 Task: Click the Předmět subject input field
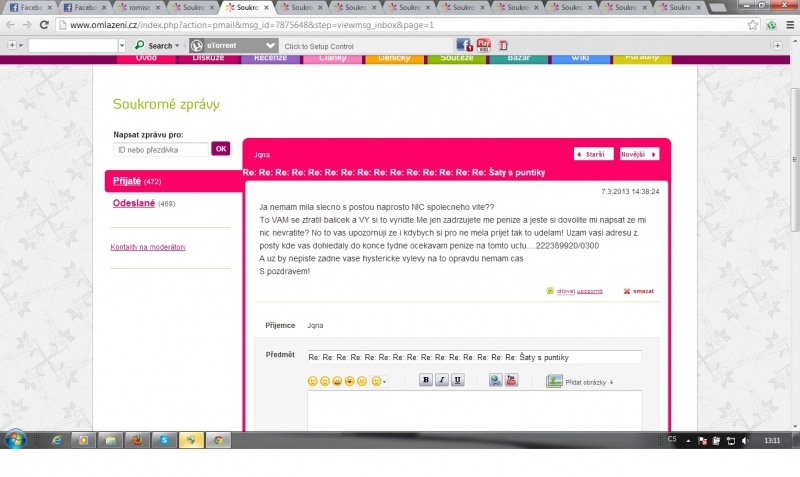coord(473,357)
